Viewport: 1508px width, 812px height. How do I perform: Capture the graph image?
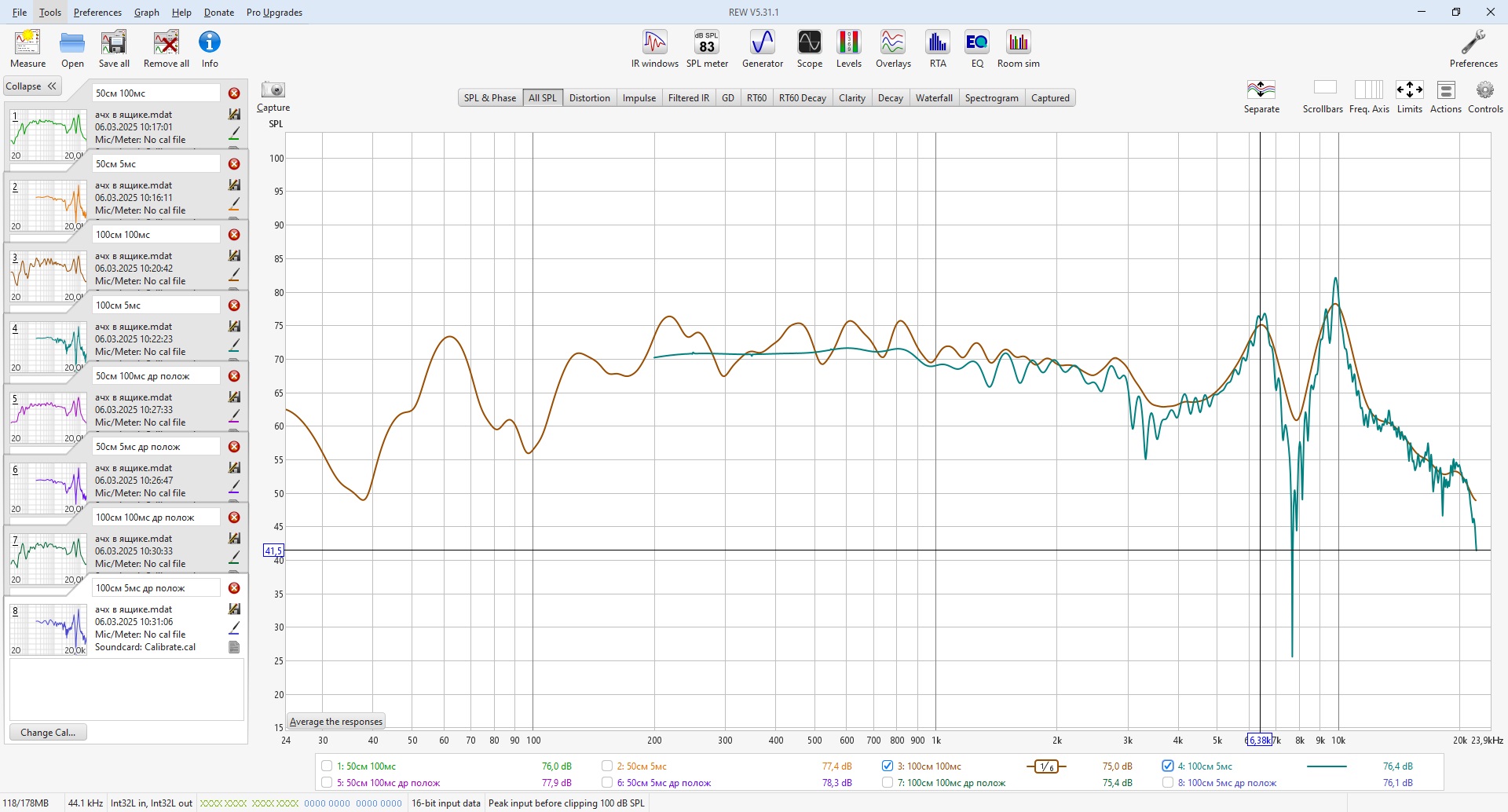pyautogui.click(x=273, y=97)
